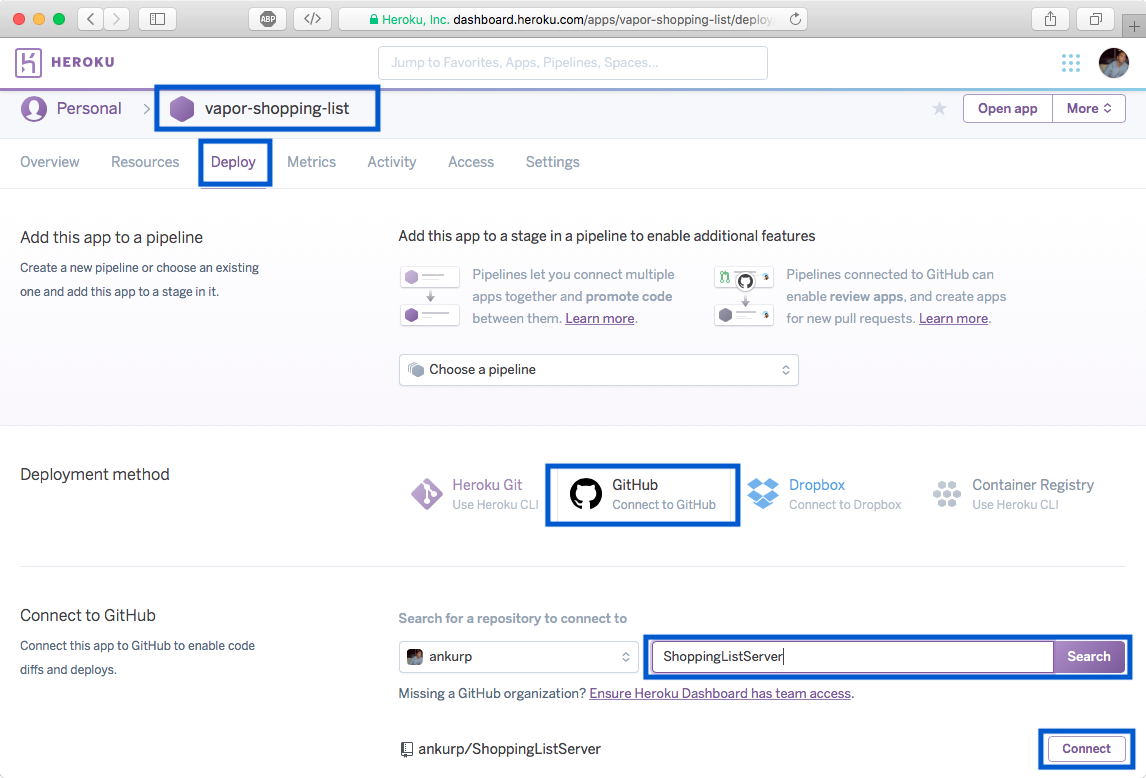Click the developer code extension icon
1146x778 pixels.
[x=312, y=19]
